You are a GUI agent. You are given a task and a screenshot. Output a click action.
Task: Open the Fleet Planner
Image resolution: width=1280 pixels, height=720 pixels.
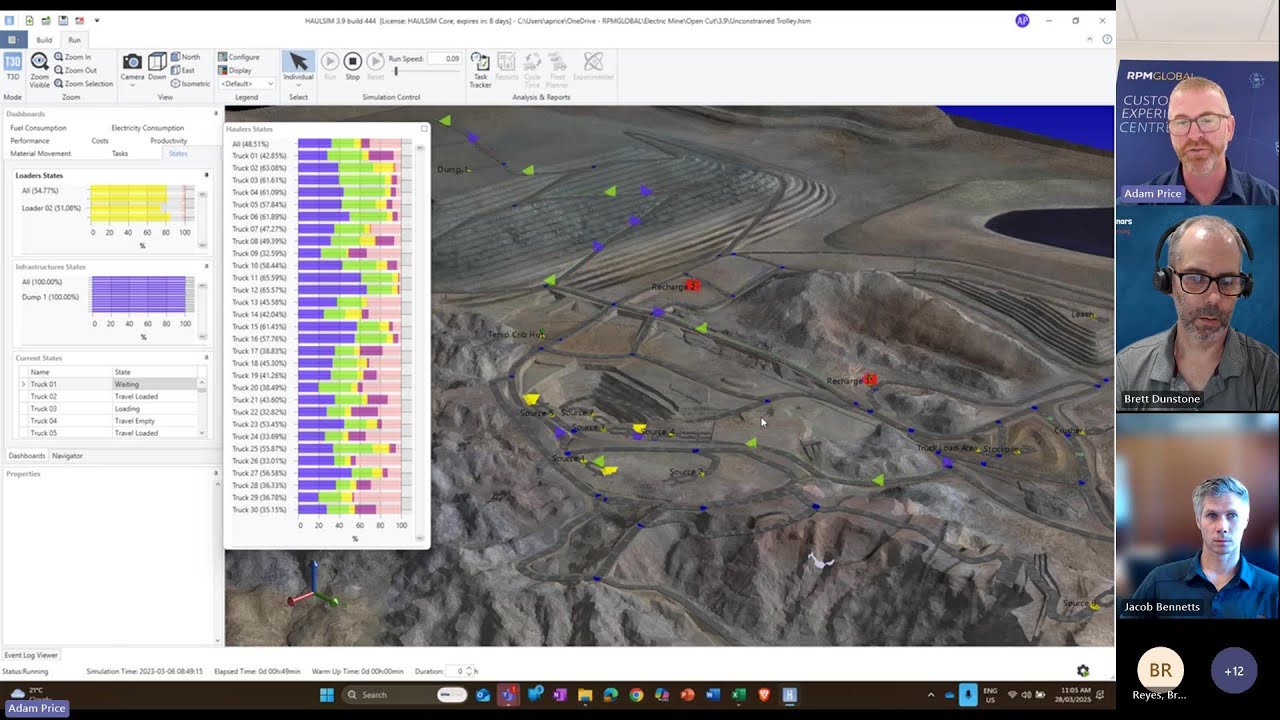point(558,69)
